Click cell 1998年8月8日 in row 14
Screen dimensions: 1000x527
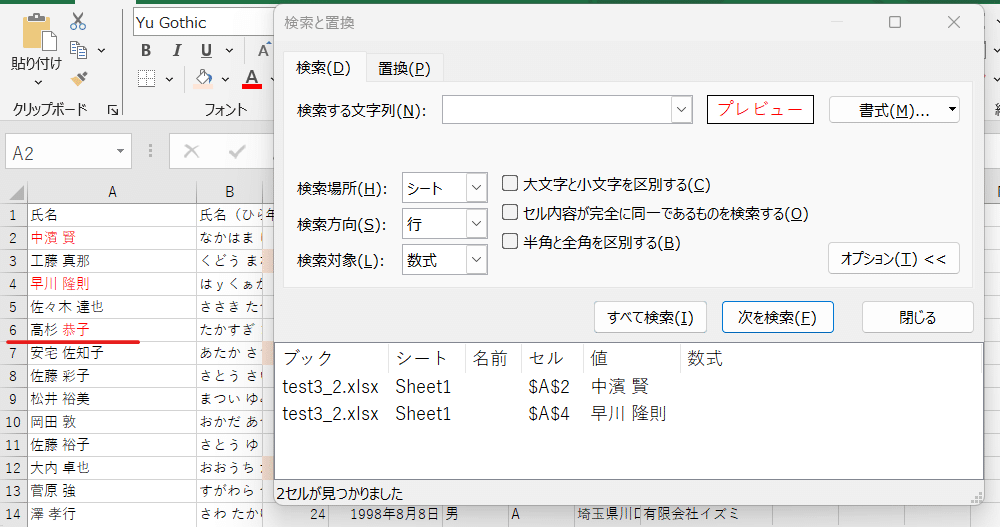pos(386,514)
